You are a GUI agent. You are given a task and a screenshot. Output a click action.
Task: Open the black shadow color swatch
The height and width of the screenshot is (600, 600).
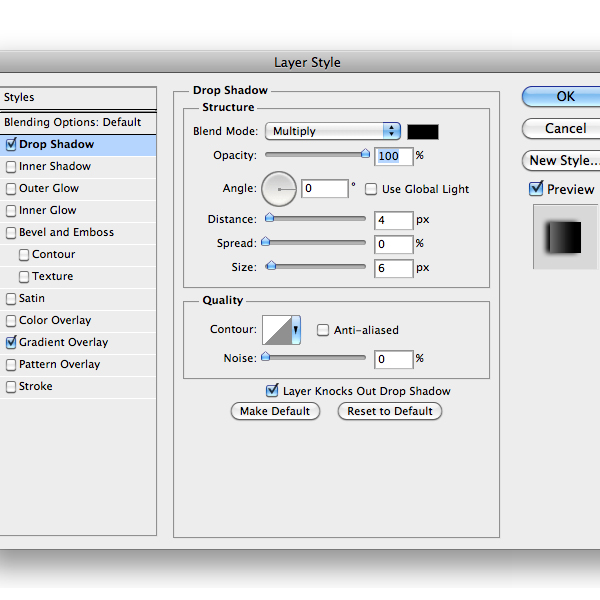coord(423,132)
